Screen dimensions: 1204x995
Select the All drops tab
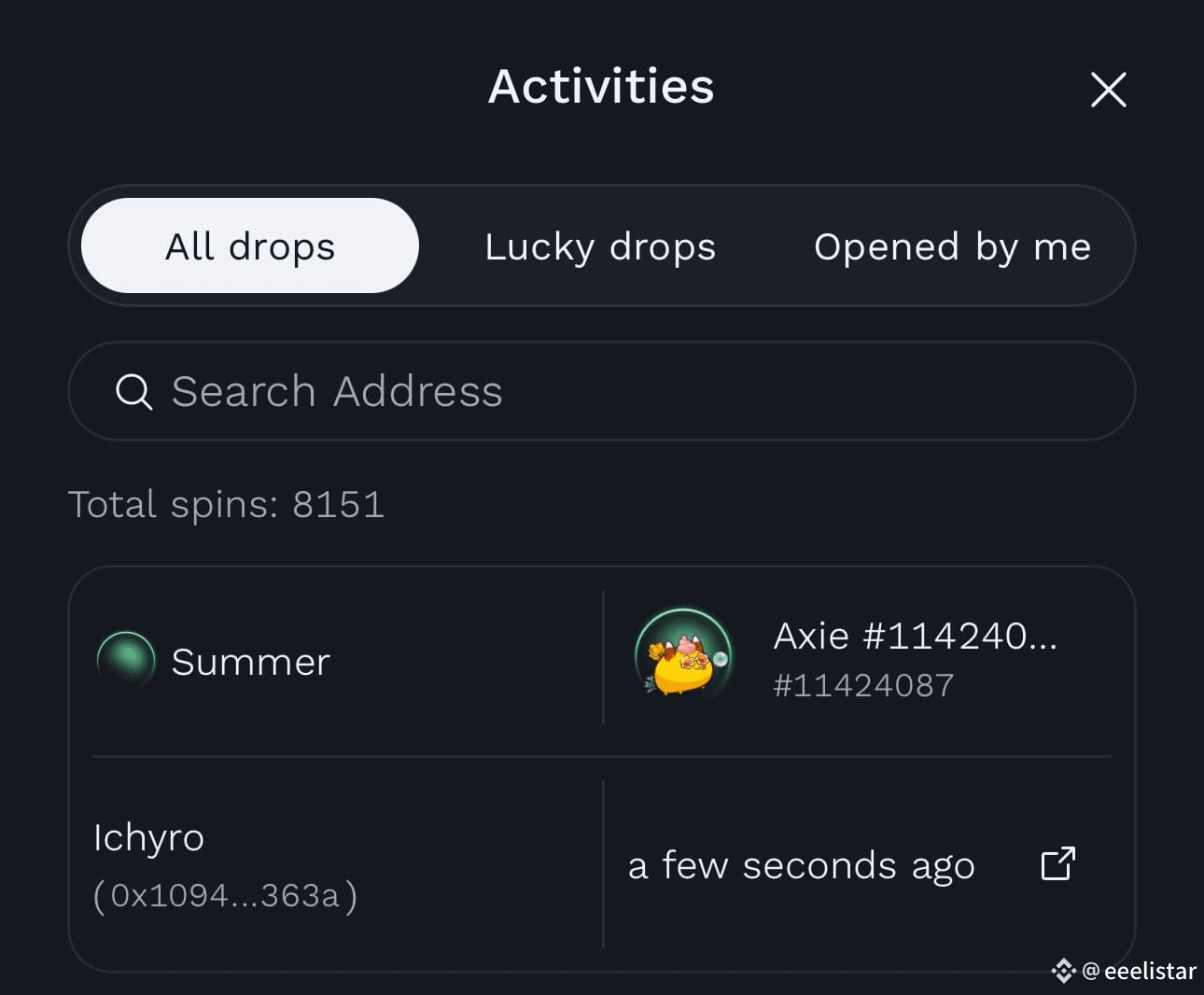(250, 245)
